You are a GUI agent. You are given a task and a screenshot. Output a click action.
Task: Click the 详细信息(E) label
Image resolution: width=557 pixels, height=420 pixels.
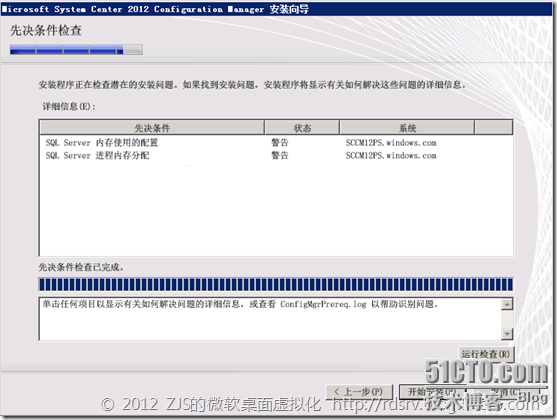pyautogui.click(x=69, y=106)
